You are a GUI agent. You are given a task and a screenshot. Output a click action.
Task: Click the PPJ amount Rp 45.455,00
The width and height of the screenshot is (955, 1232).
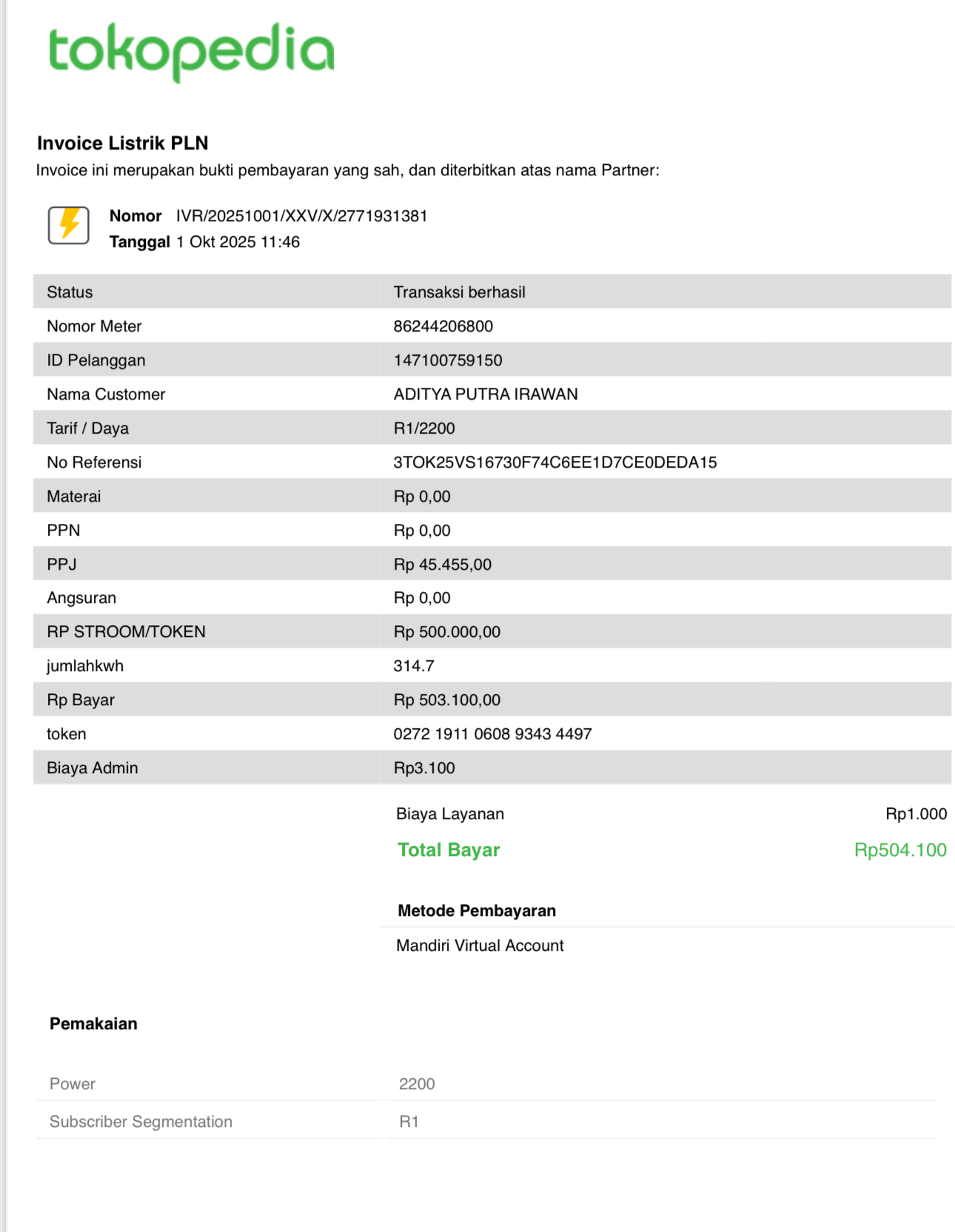(442, 565)
